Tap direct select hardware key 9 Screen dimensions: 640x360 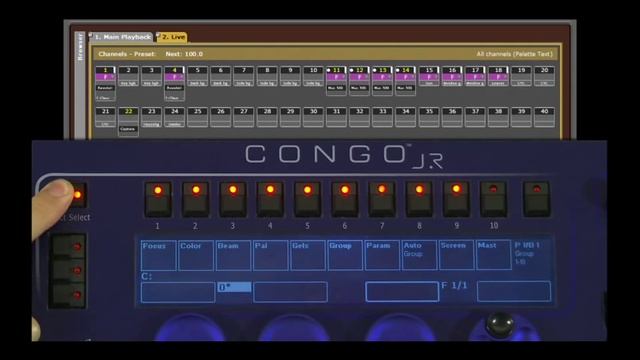(456, 199)
